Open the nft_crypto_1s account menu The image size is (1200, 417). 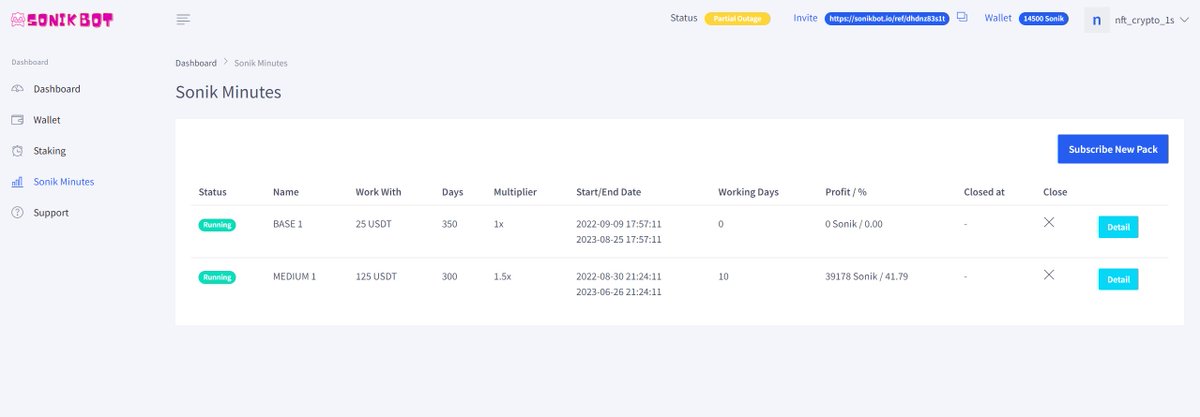(1151, 19)
